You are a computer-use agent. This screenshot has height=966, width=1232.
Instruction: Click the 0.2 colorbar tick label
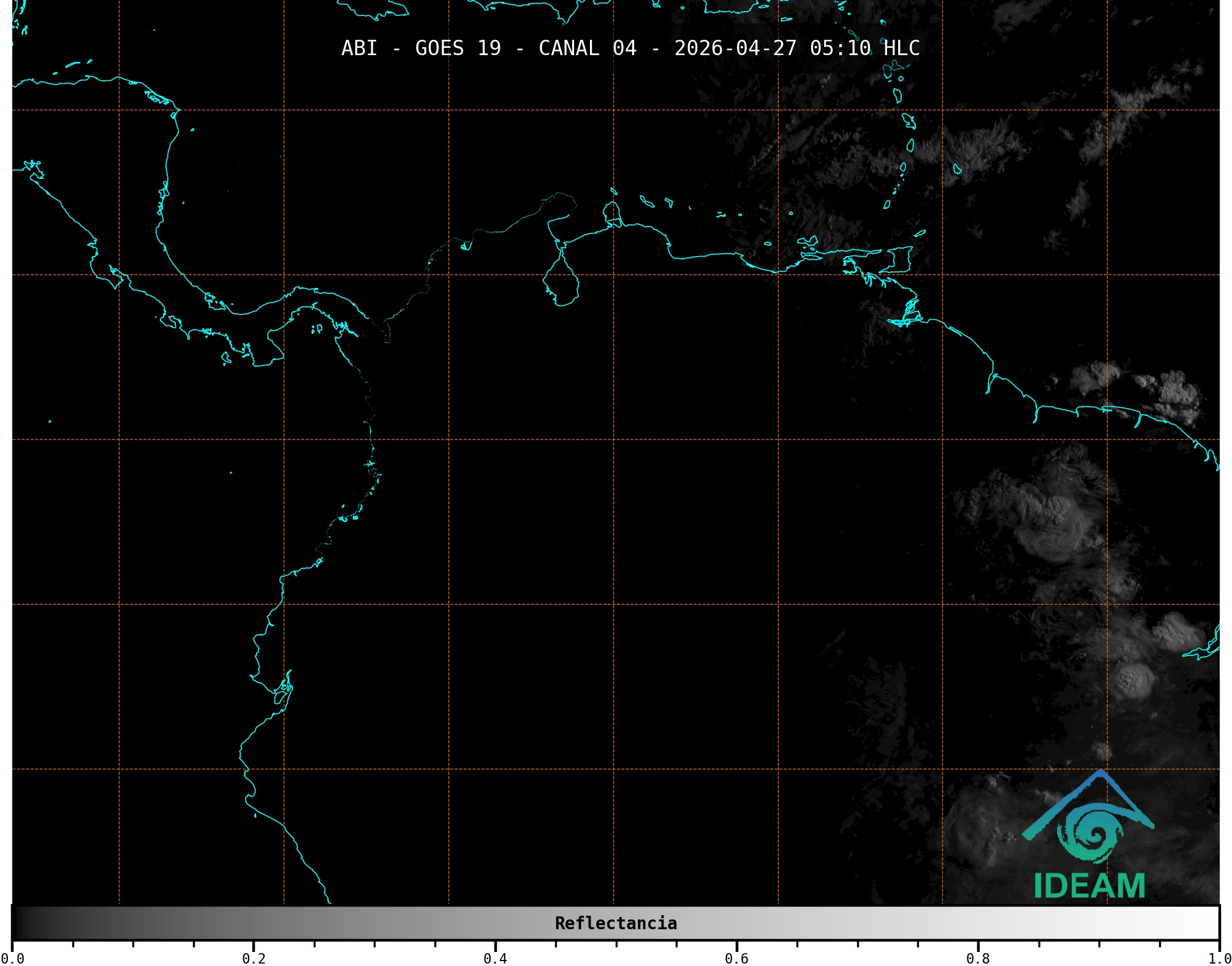click(x=254, y=959)
